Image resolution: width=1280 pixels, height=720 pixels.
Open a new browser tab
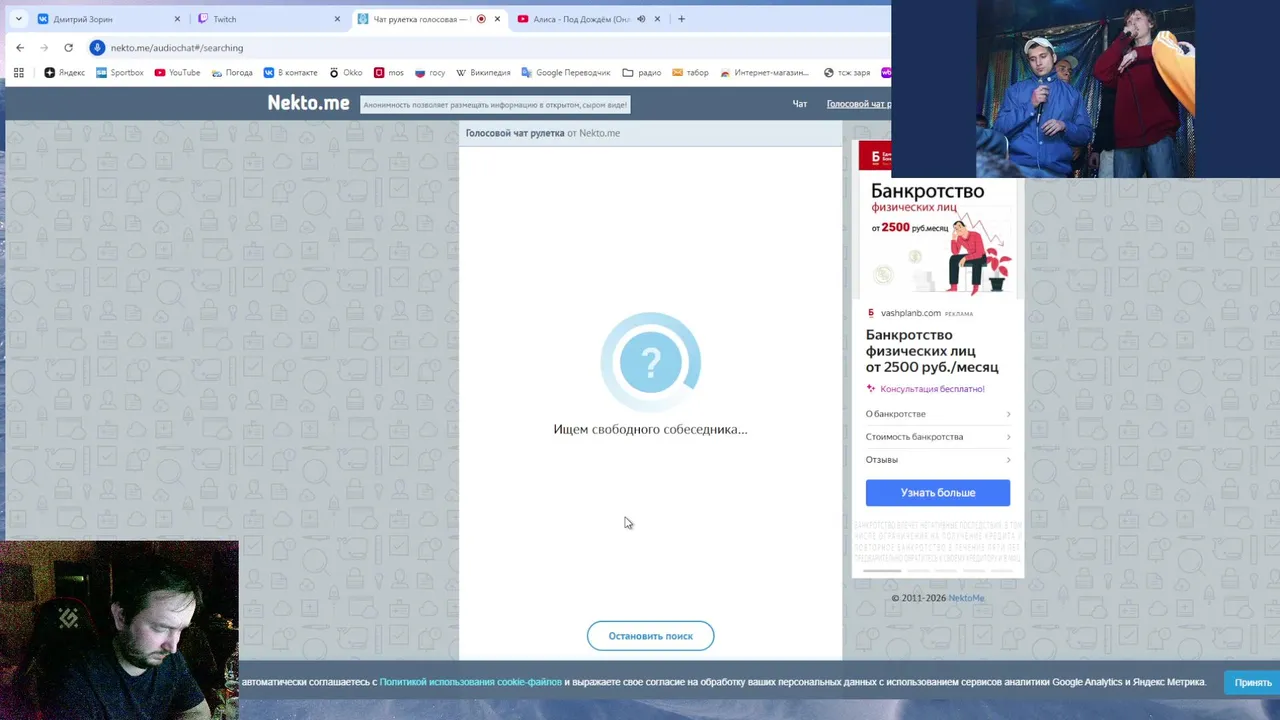[x=682, y=19]
